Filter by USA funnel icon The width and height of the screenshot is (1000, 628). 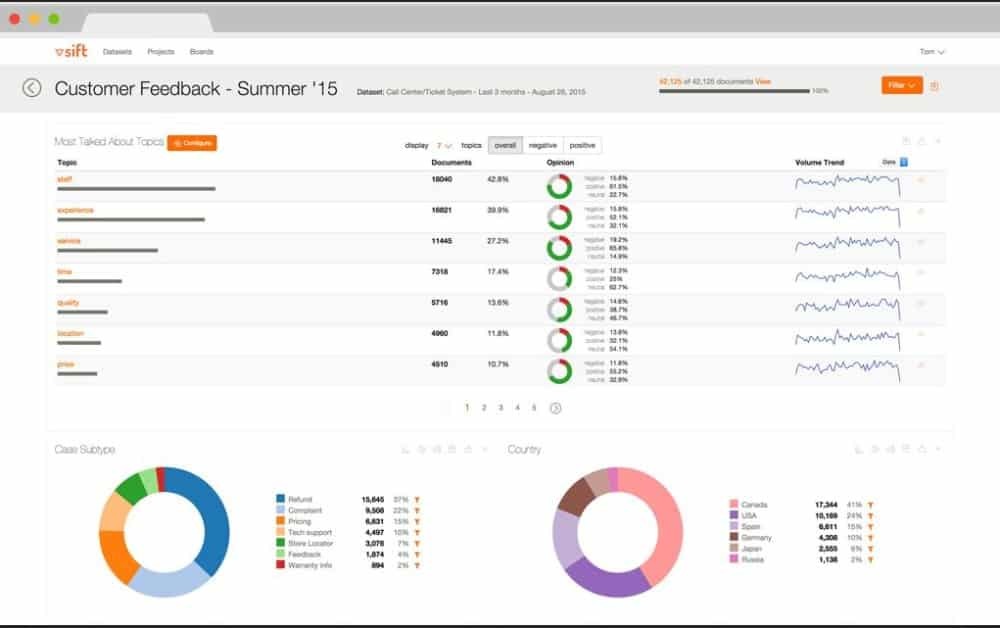870,516
